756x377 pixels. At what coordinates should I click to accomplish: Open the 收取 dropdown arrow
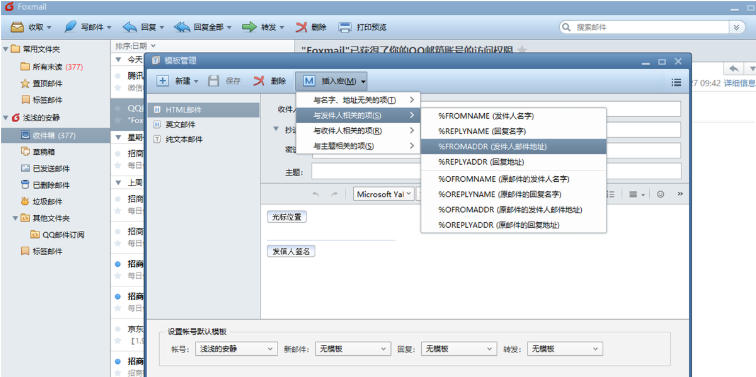pos(50,28)
